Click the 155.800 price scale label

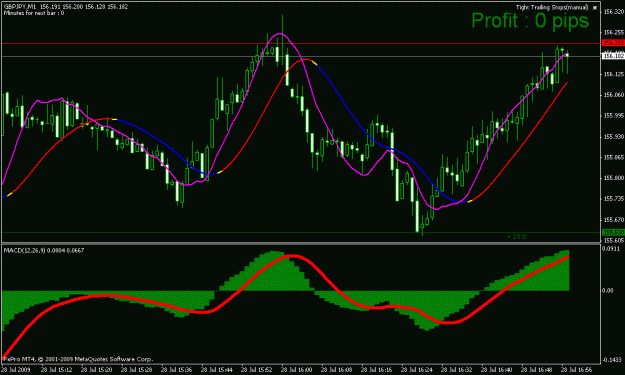click(x=613, y=178)
